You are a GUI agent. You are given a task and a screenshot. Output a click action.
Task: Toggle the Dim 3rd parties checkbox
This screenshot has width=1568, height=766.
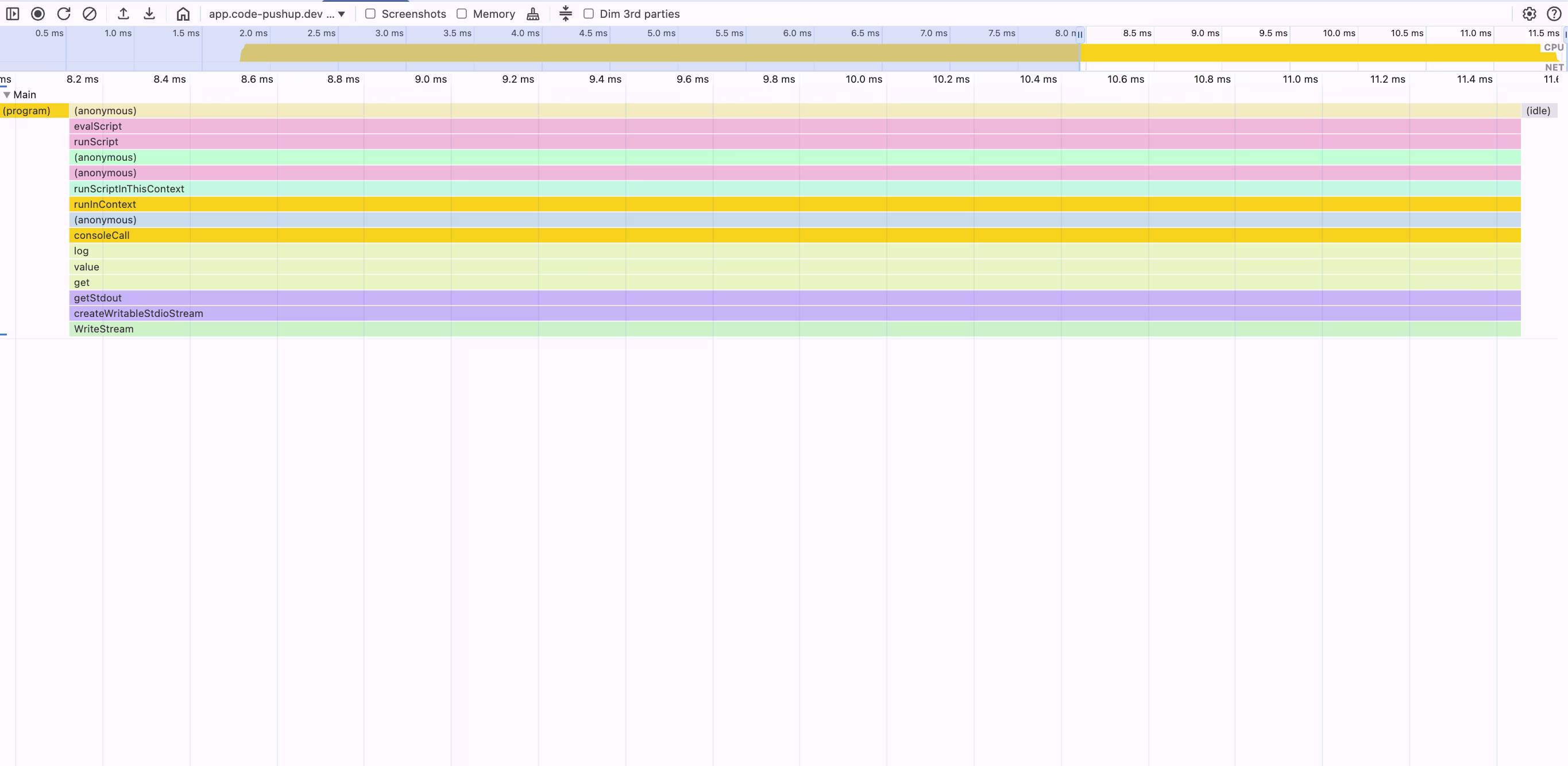pyautogui.click(x=589, y=13)
